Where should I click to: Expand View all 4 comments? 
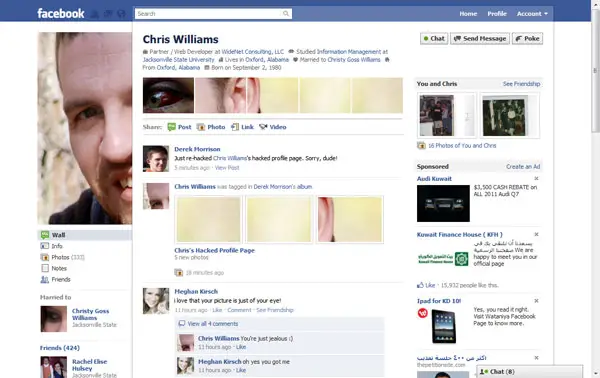(x=213, y=324)
